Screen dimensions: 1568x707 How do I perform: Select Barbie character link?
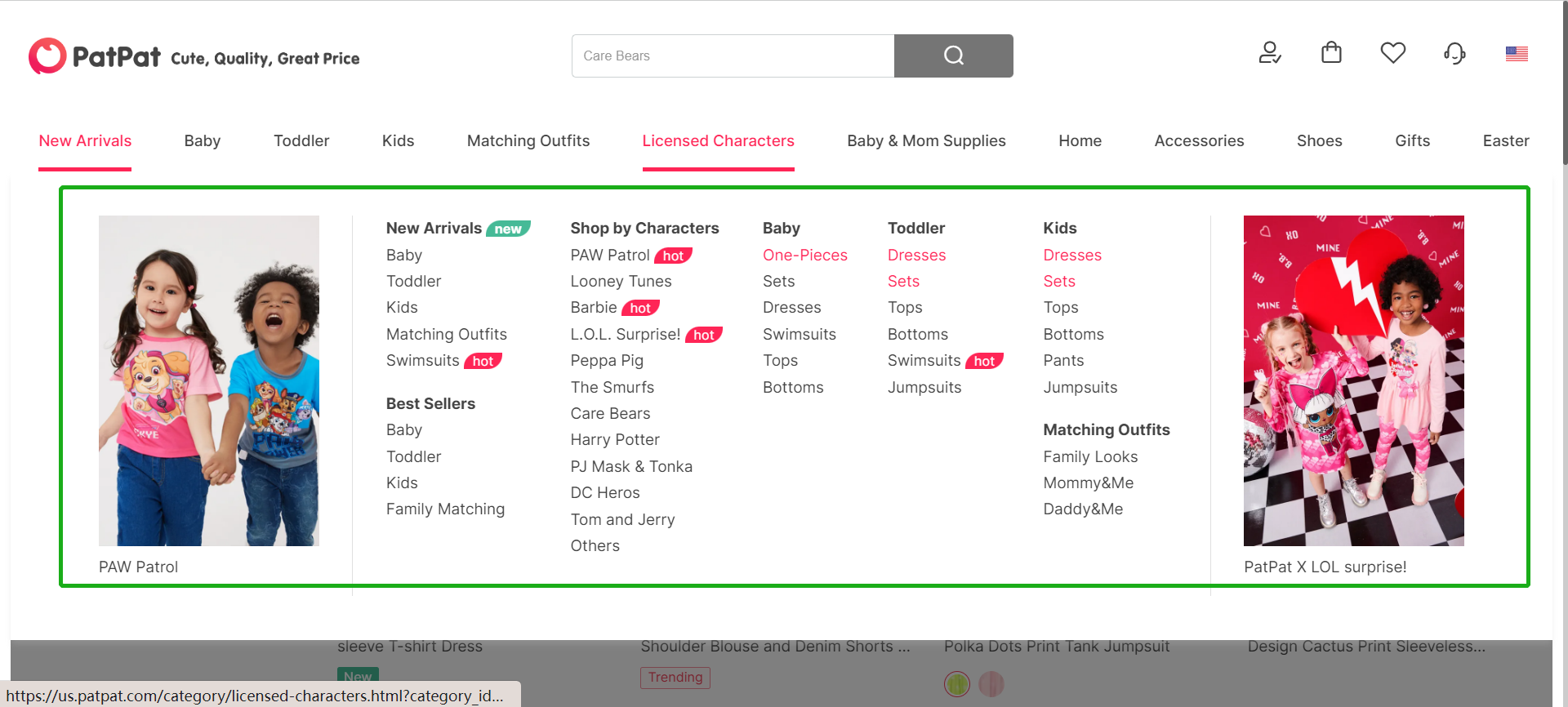594,307
